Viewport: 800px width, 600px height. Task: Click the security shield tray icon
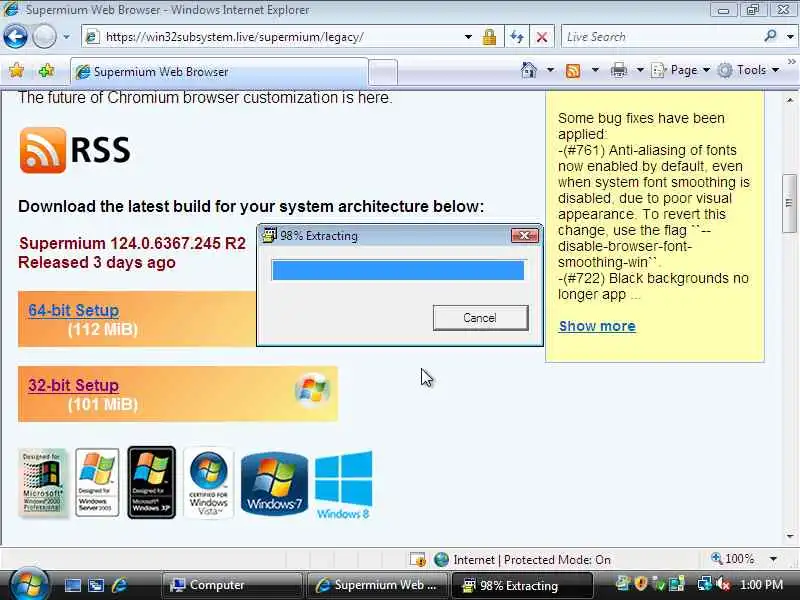641,584
